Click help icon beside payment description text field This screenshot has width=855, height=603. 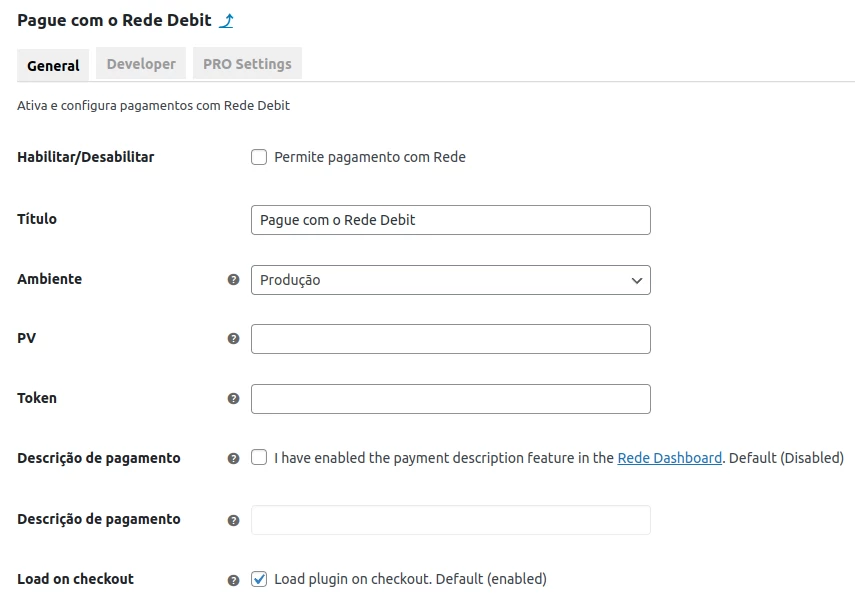point(234,520)
